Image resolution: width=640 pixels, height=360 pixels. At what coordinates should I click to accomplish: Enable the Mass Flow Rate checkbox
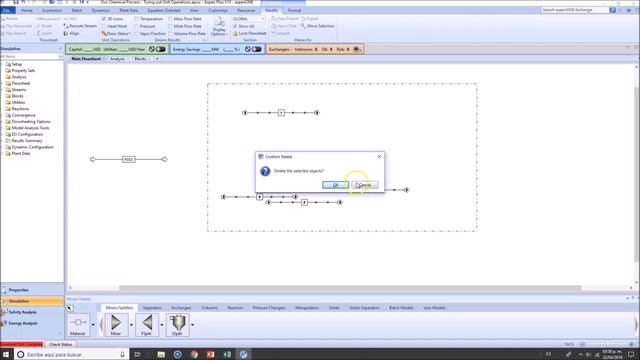pos(170,19)
